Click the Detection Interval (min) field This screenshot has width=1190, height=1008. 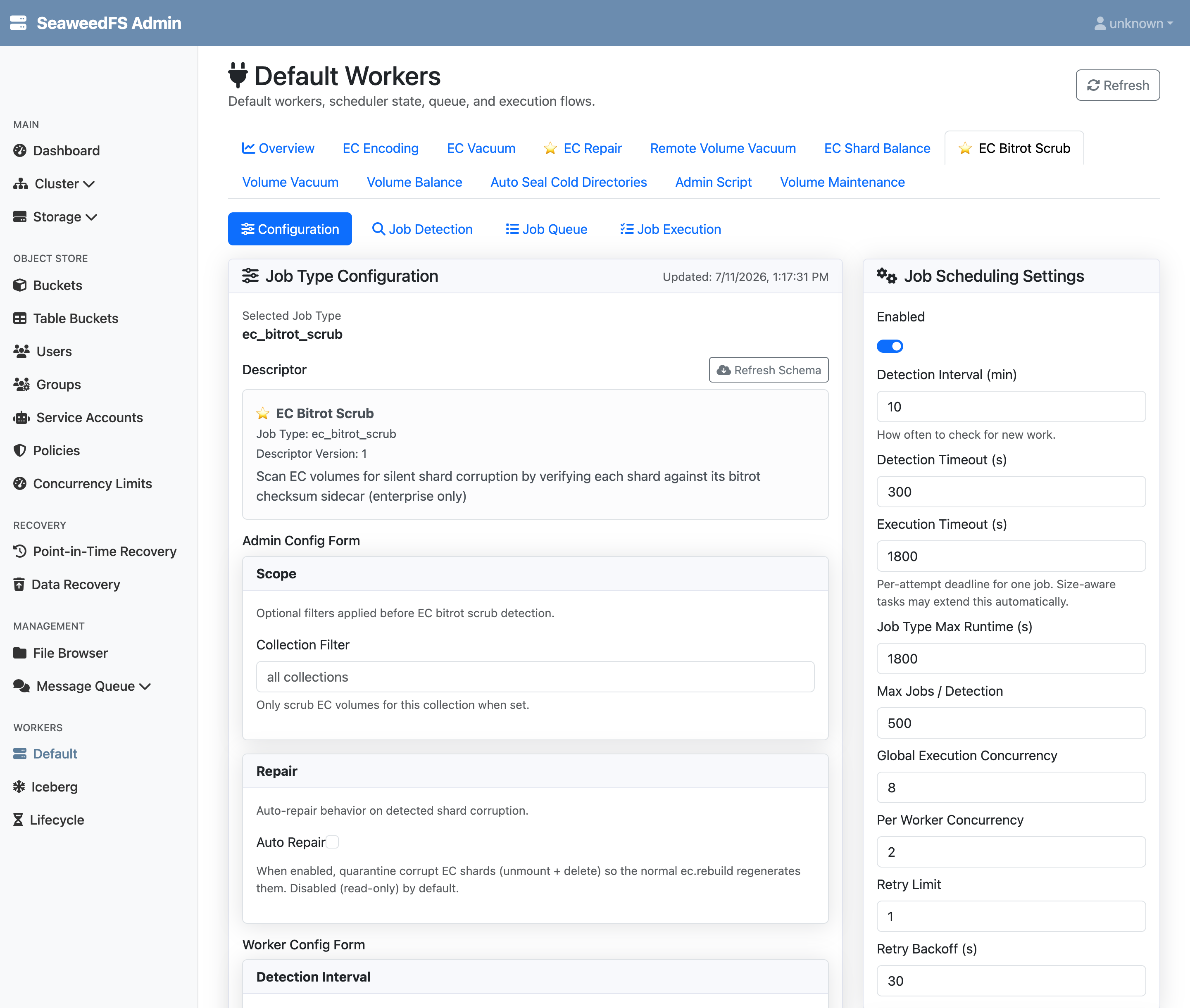point(1011,406)
